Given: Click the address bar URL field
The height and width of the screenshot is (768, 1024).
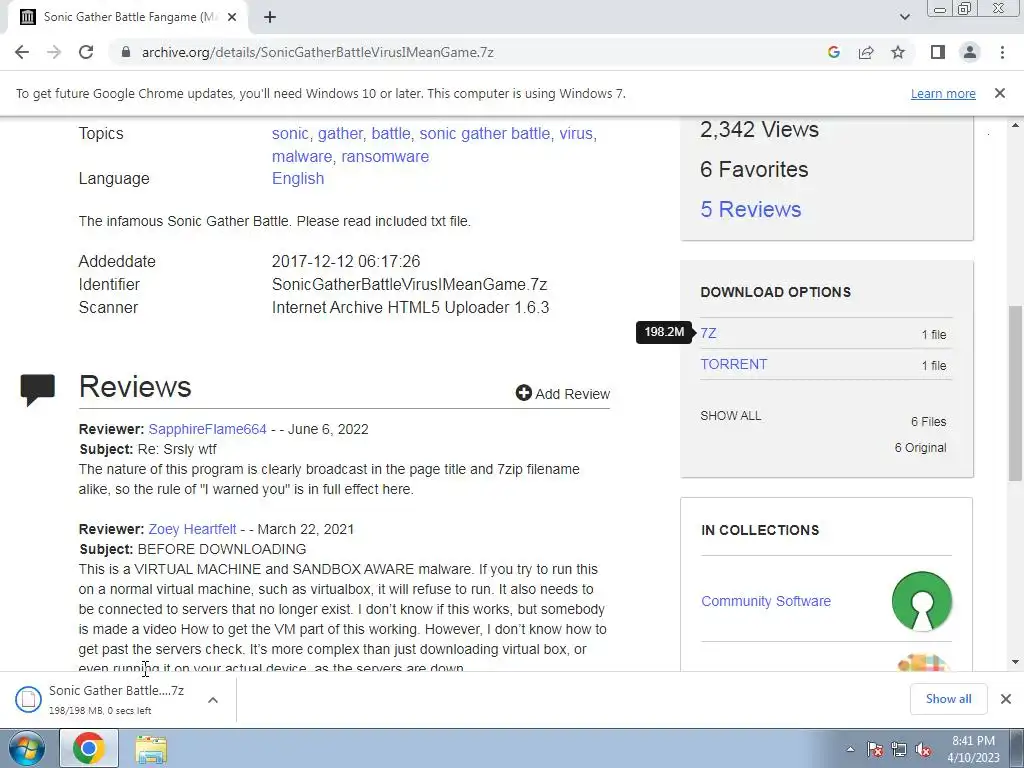Looking at the screenshot, I should click(x=470, y=52).
